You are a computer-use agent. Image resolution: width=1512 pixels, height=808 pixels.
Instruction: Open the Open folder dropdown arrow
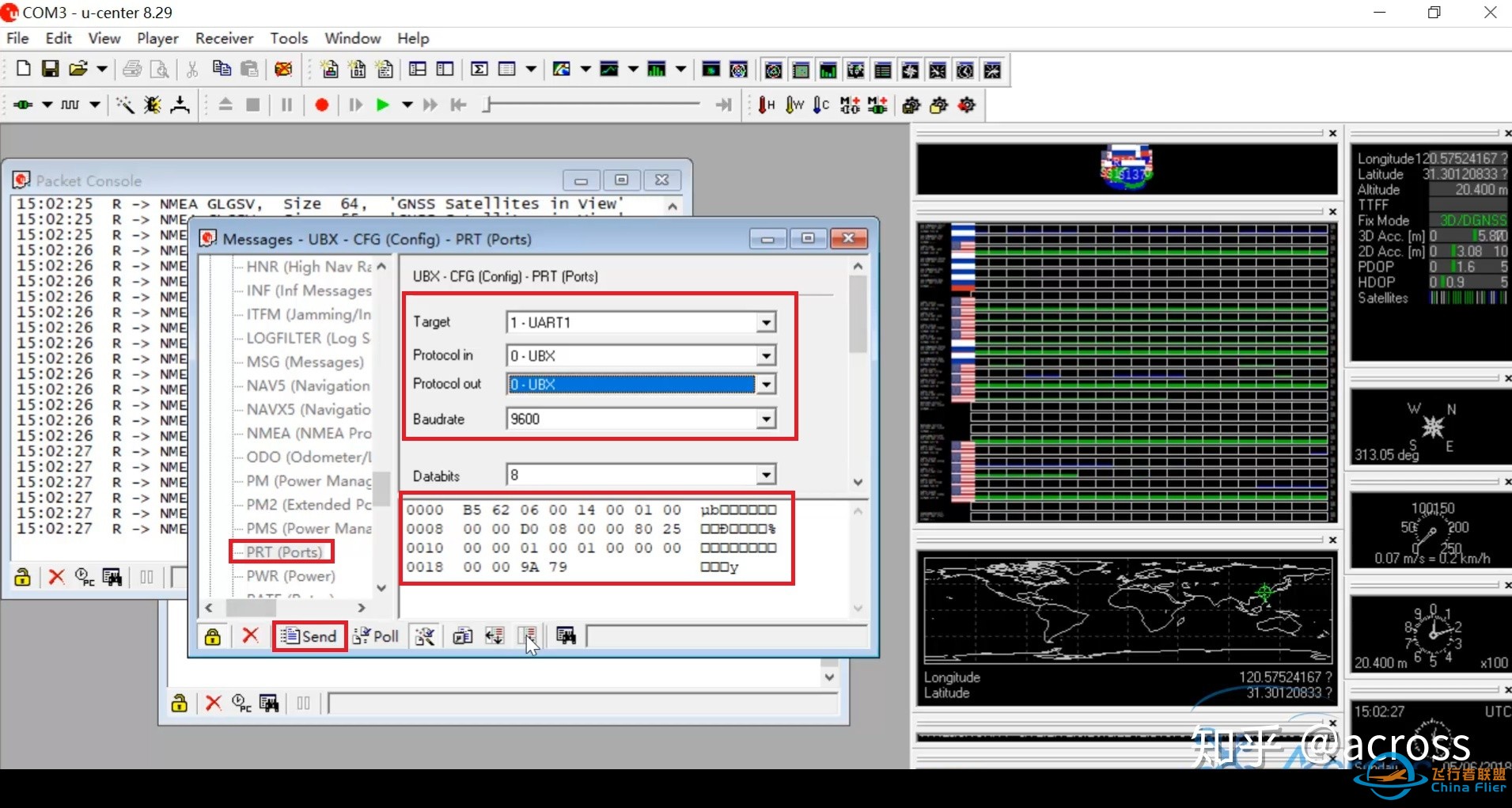click(x=101, y=70)
